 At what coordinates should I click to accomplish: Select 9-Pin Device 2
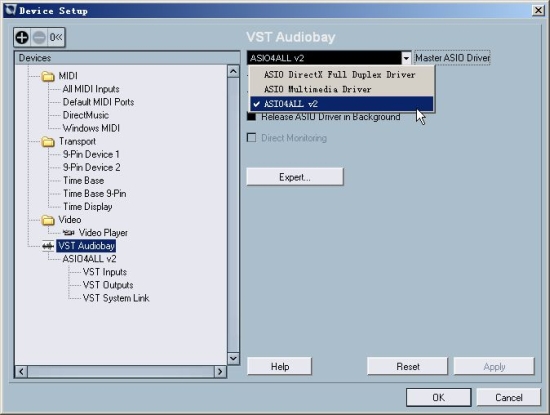pyautogui.click(x=92, y=167)
